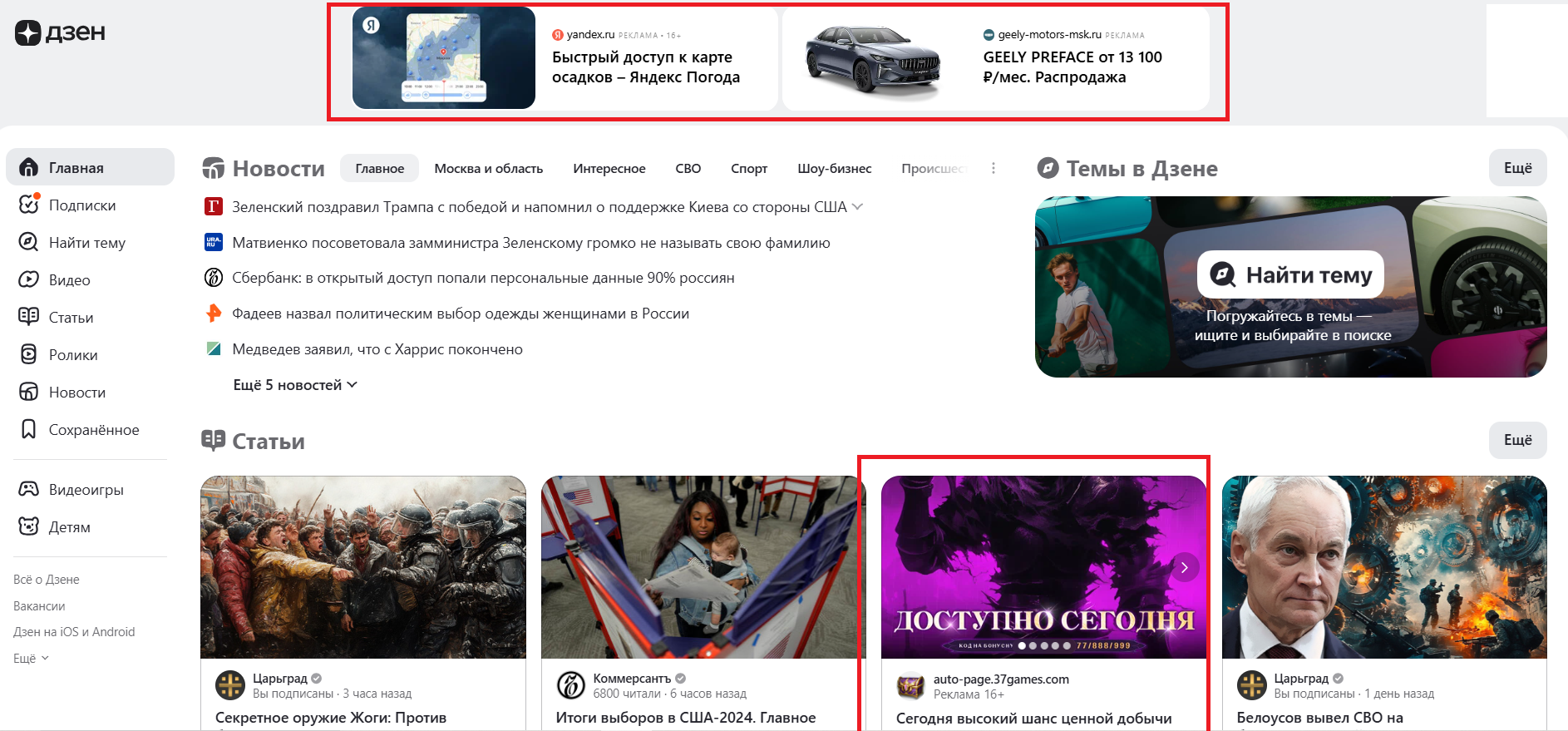Viewport: 1568px width, 731px height.
Task: Click Найти тему button on banner
Action: click(x=1291, y=274)
